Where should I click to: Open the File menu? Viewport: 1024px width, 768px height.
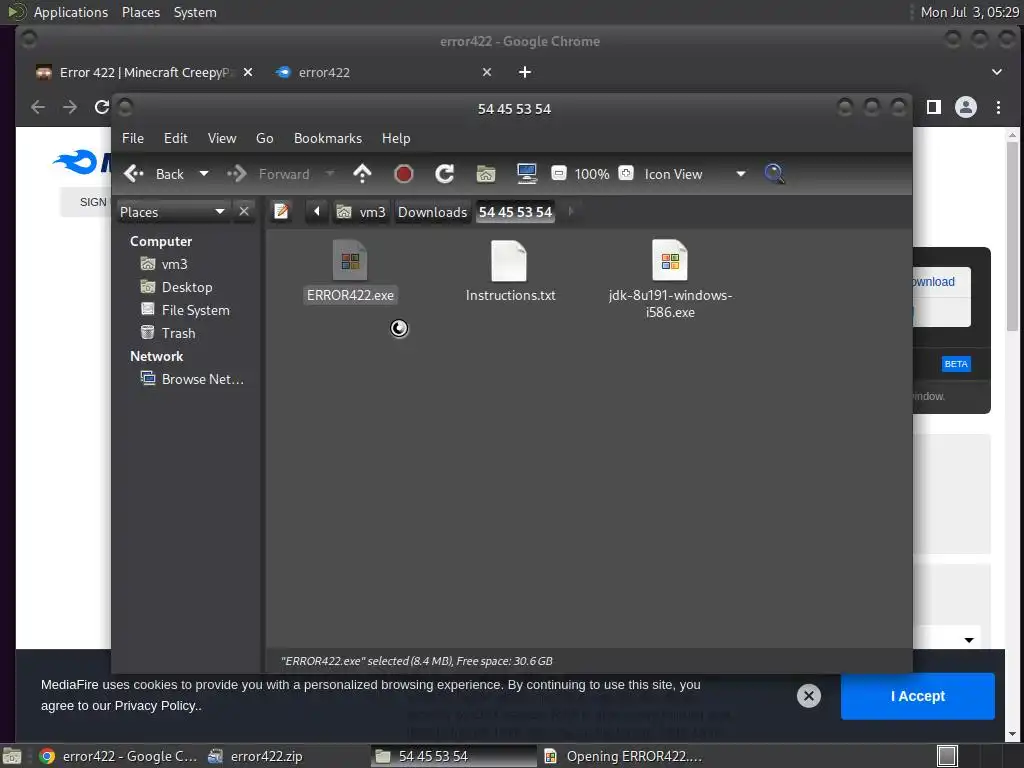tap(133, 138)
